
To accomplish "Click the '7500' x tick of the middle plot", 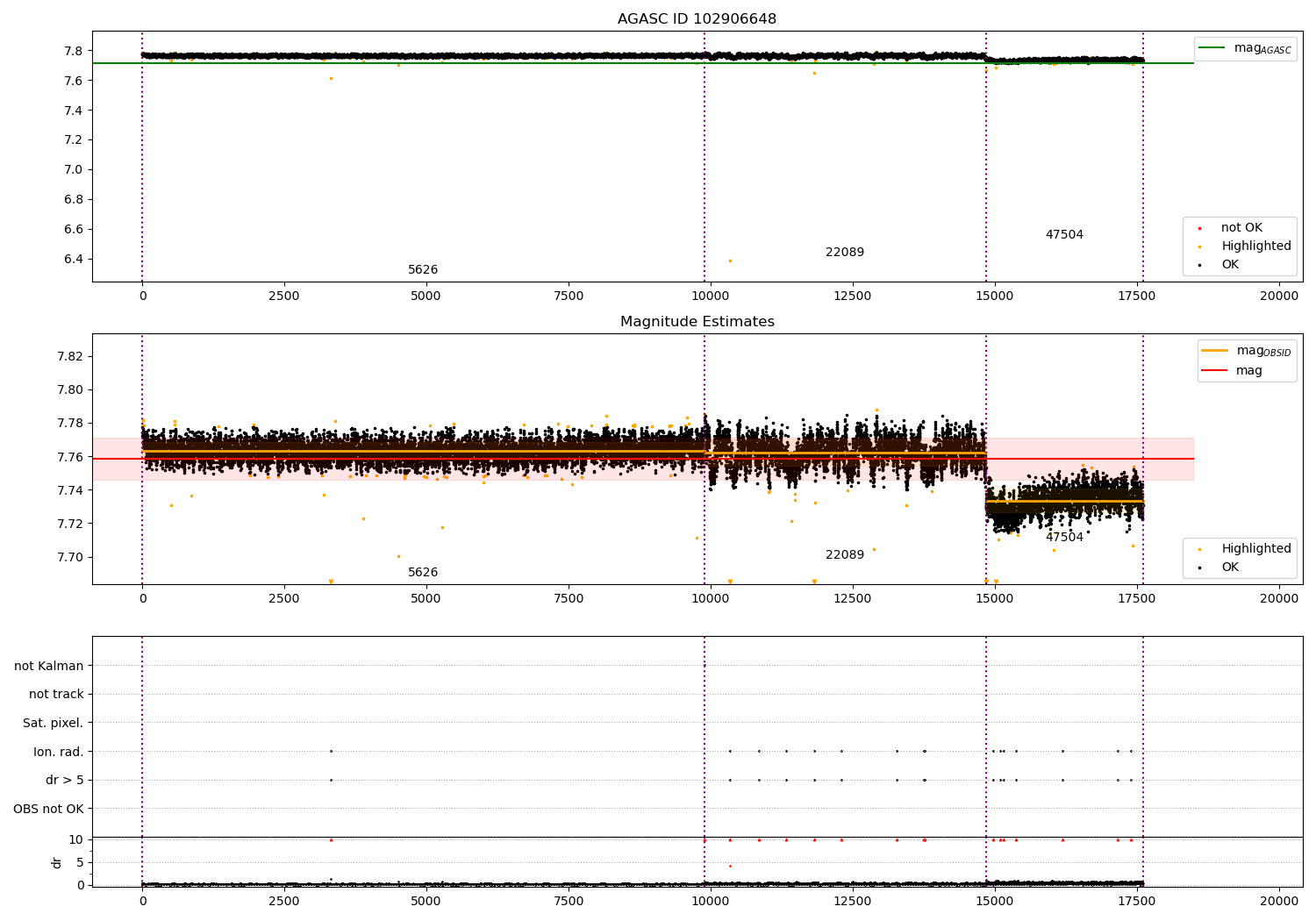I will tap(569, 599).
